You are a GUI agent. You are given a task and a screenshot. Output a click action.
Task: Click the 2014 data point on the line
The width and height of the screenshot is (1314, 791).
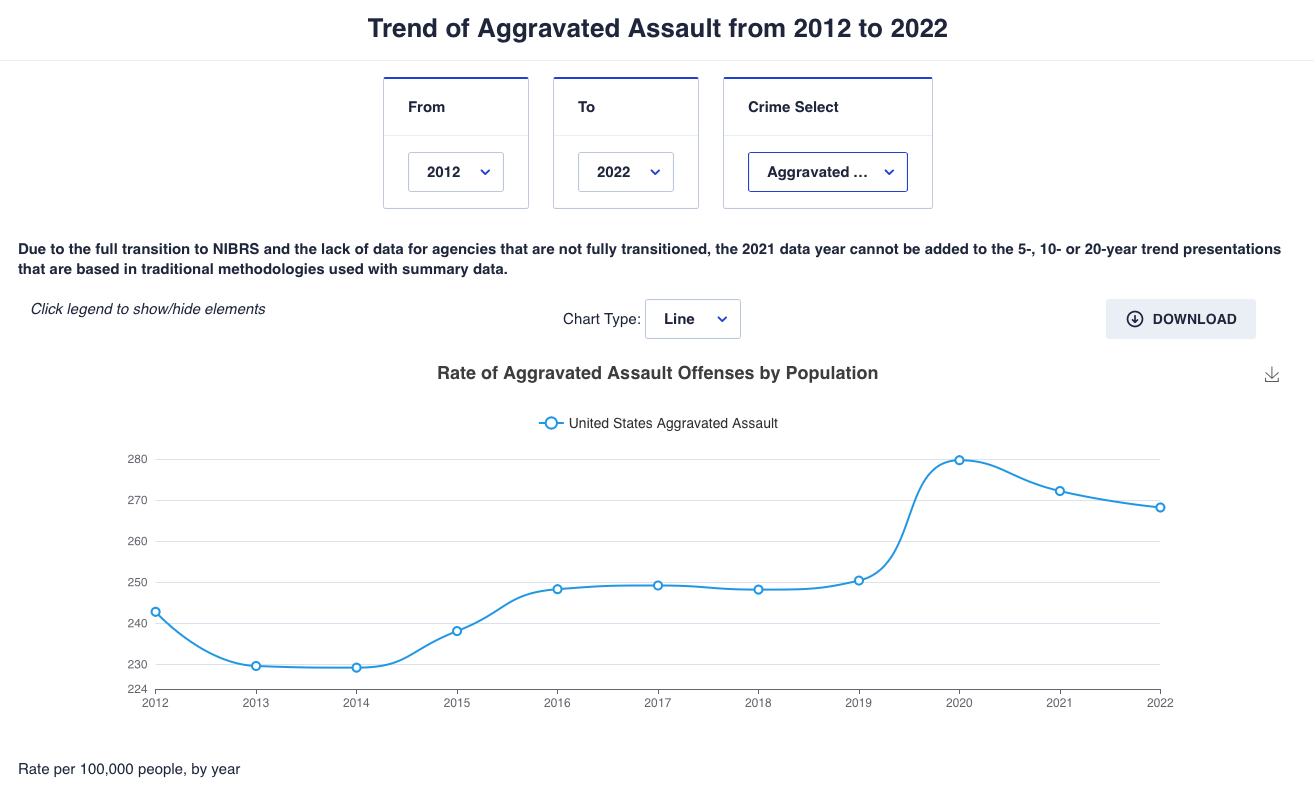[x=356, y=668]
